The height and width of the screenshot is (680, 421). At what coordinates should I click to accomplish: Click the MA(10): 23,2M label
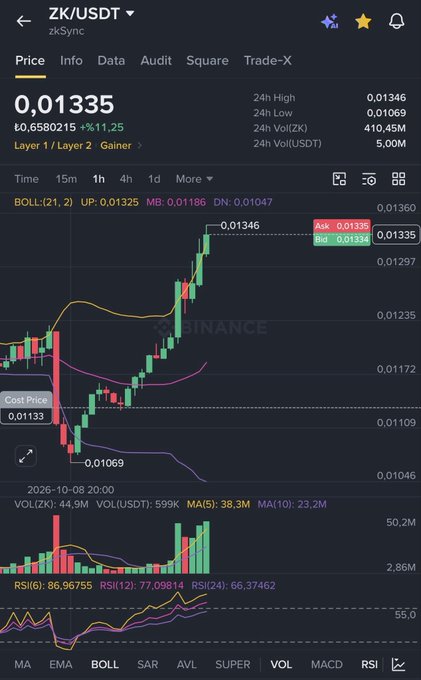click(x=292, y=504)
